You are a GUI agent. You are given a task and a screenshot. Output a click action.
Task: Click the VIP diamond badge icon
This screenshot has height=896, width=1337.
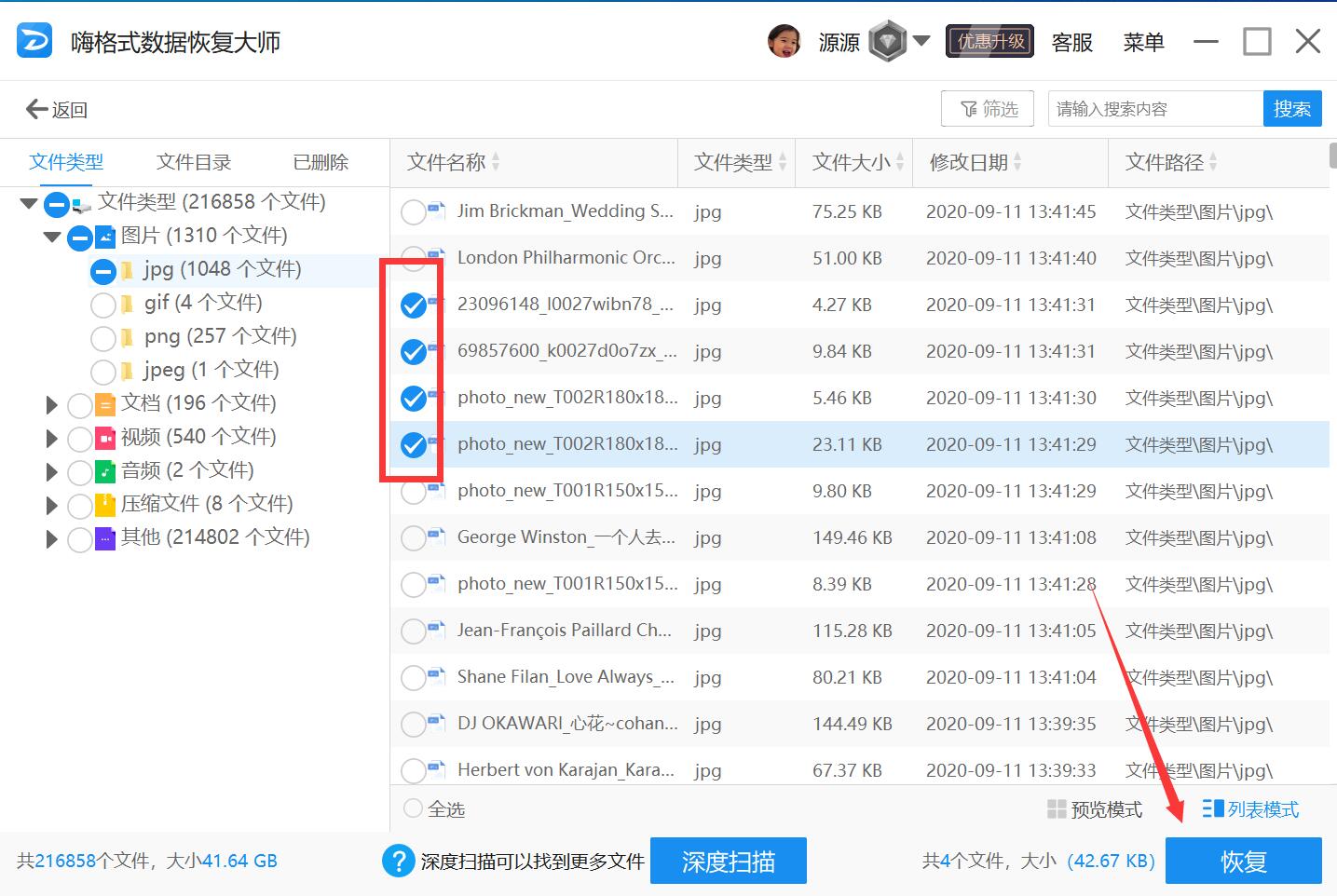click(887, 42)
